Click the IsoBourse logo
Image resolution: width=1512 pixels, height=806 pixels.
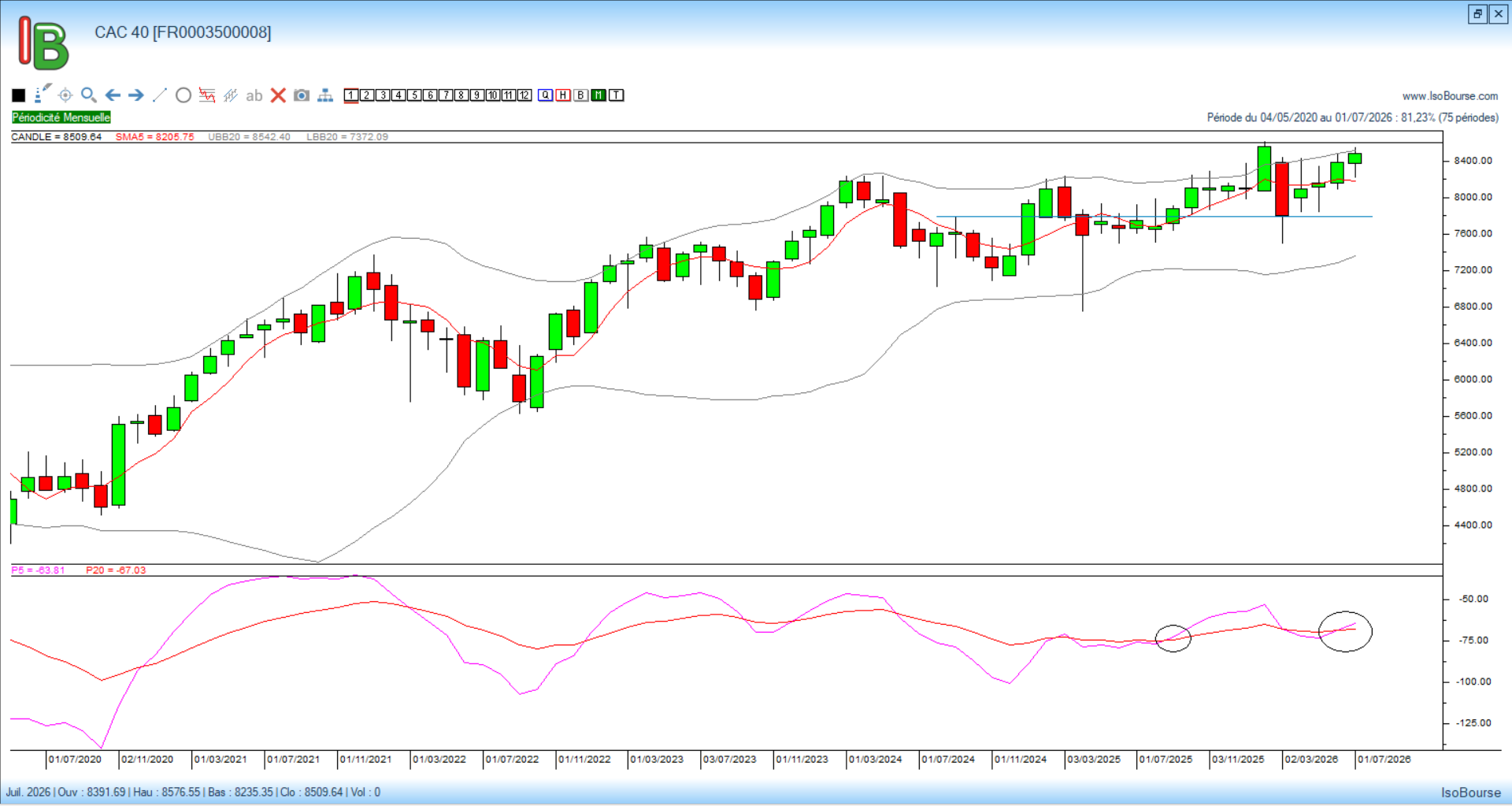44,43
